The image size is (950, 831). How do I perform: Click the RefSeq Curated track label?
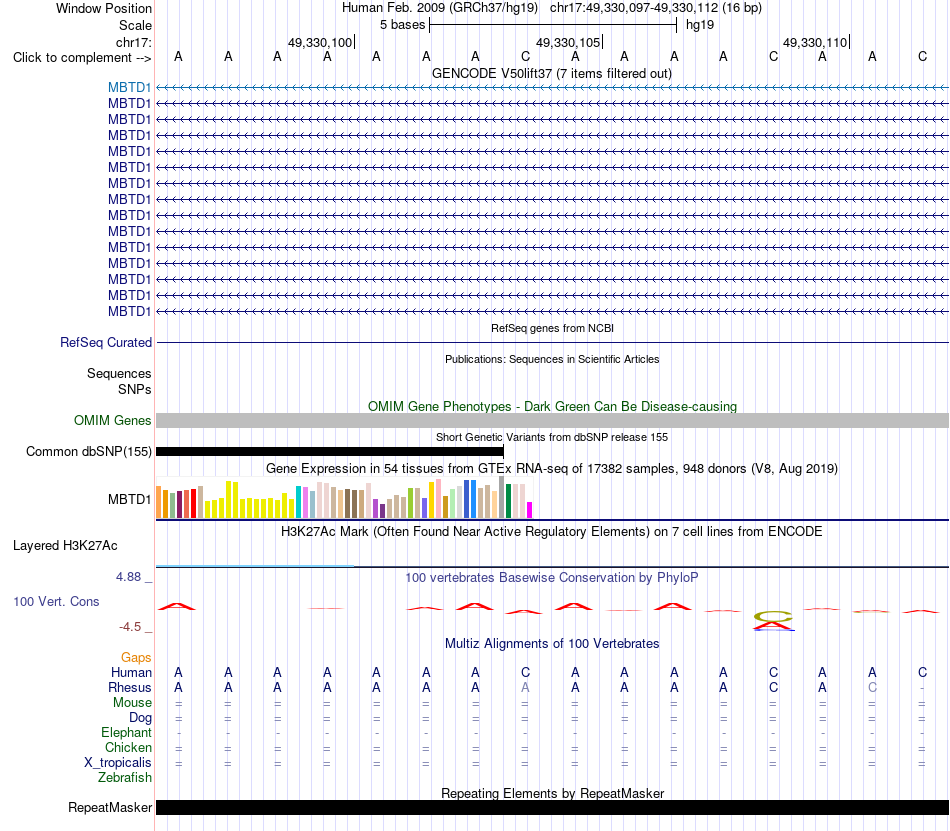click(105, 342)
